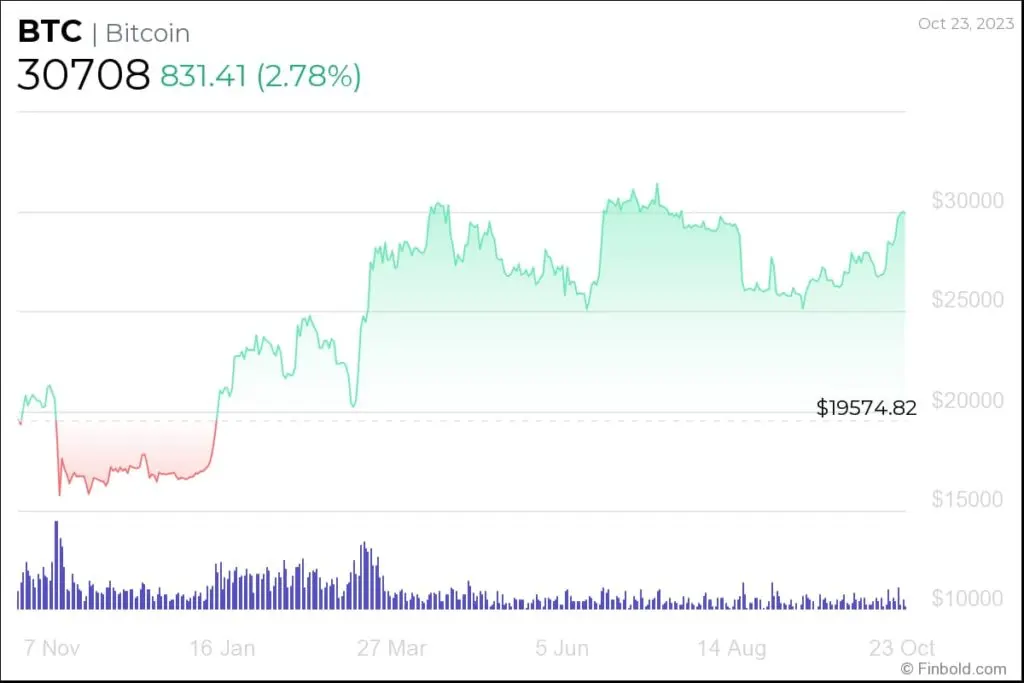Select the 14 Aug date marker
This screenshot has height=683, width=1024.
point(732,648)
